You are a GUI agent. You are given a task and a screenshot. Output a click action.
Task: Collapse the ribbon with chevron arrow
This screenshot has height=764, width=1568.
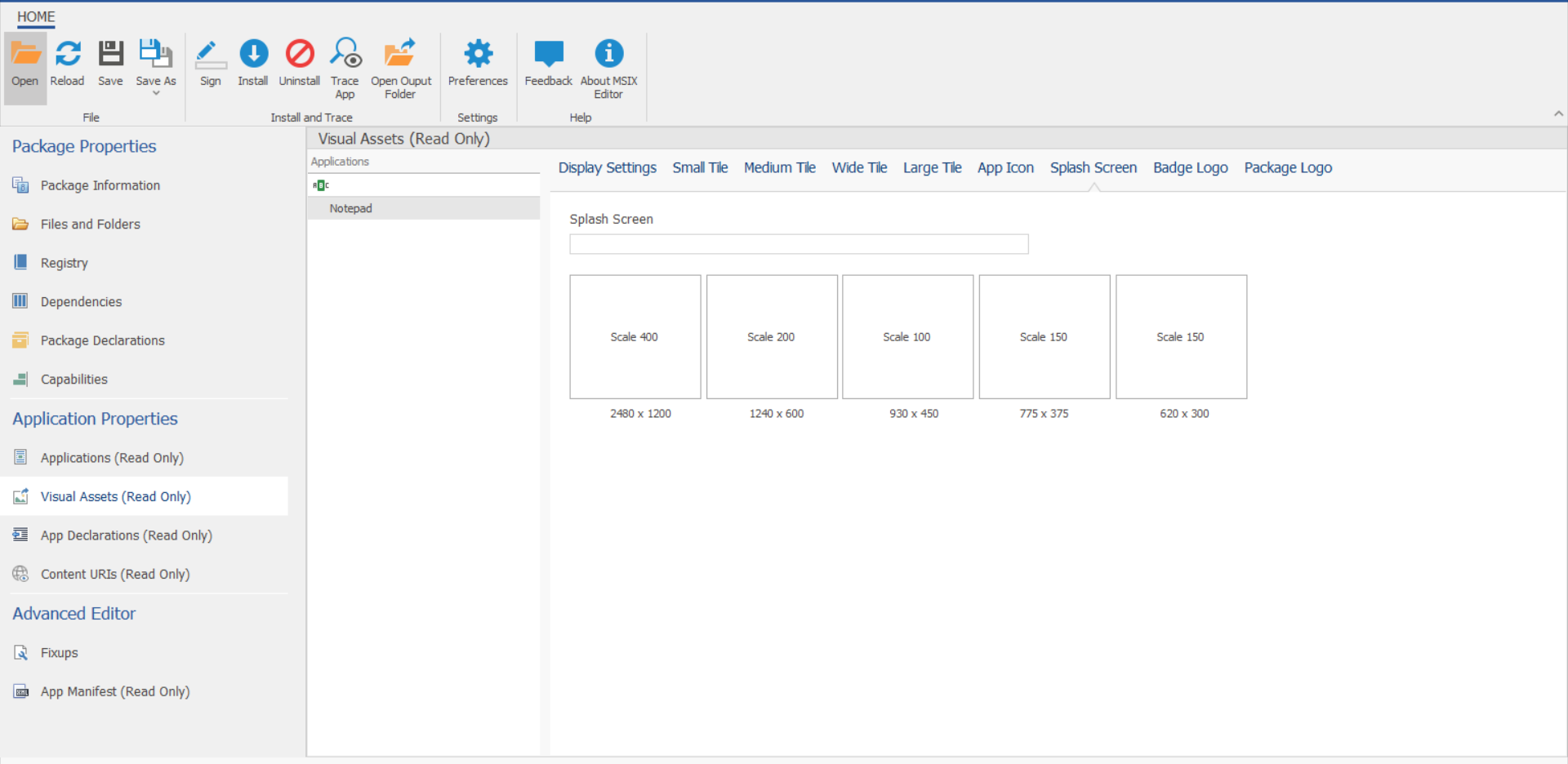pos(1558,114)
